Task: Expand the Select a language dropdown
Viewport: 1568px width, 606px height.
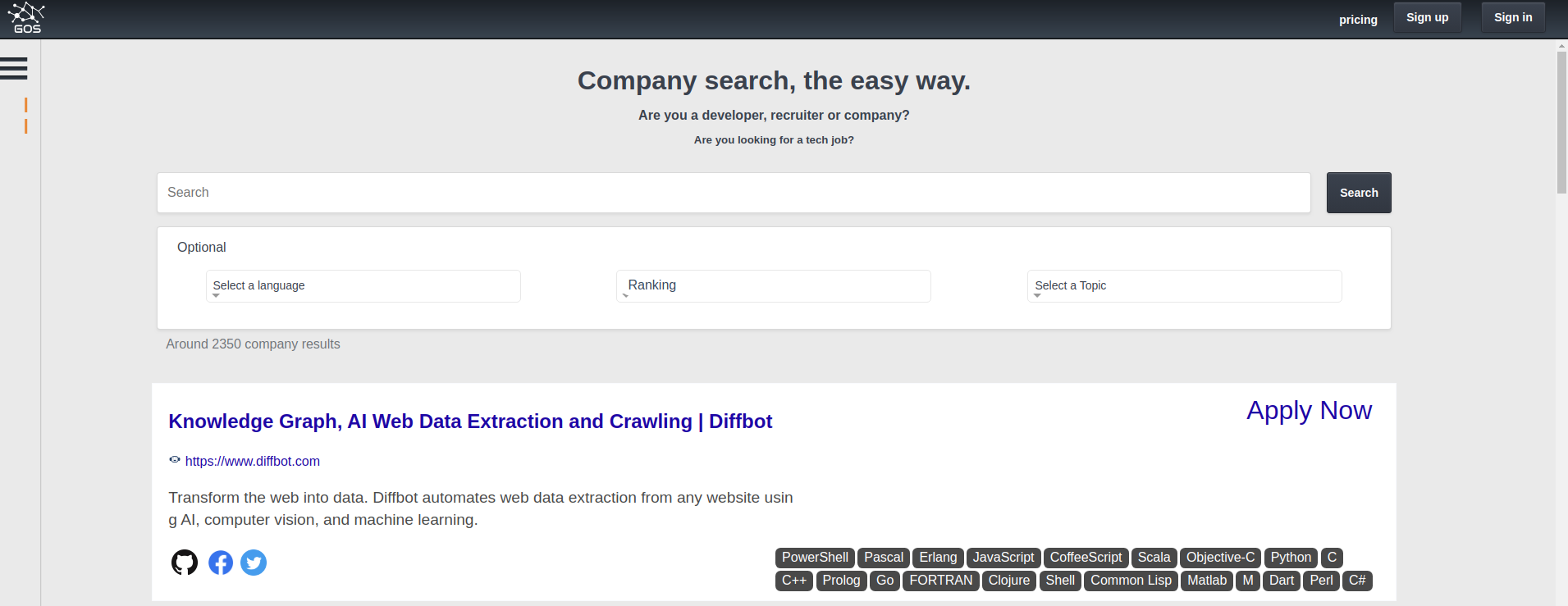Action: coord(363,286)
